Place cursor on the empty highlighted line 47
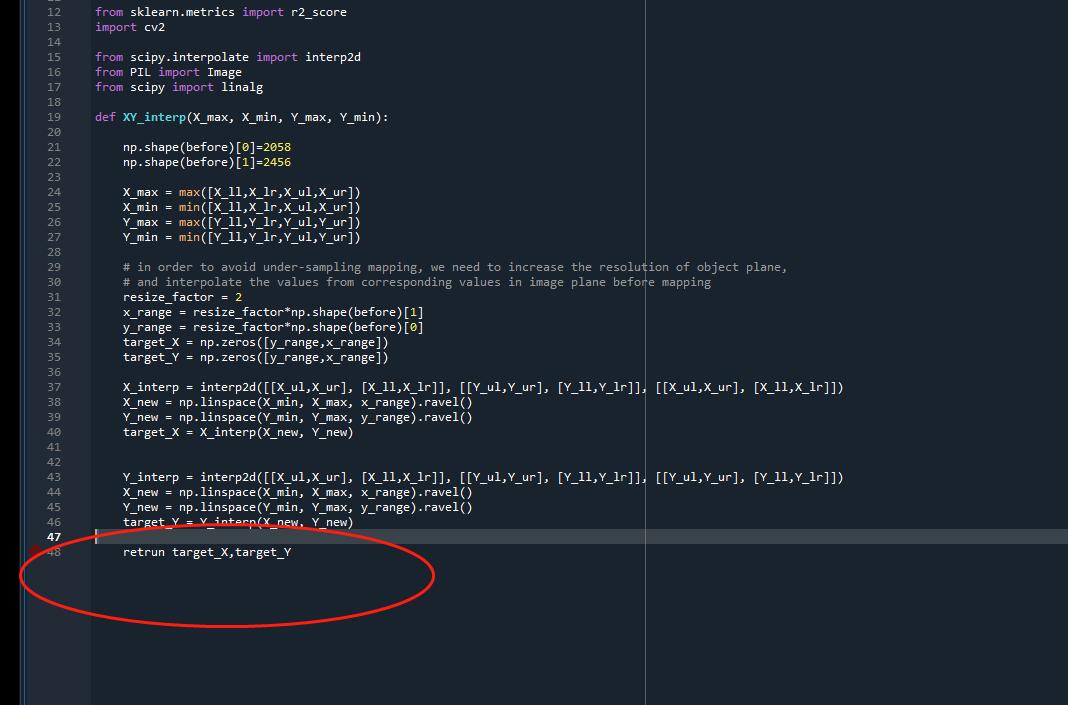Viewport: 1068px width, 705px height. [x=400, y=537]
